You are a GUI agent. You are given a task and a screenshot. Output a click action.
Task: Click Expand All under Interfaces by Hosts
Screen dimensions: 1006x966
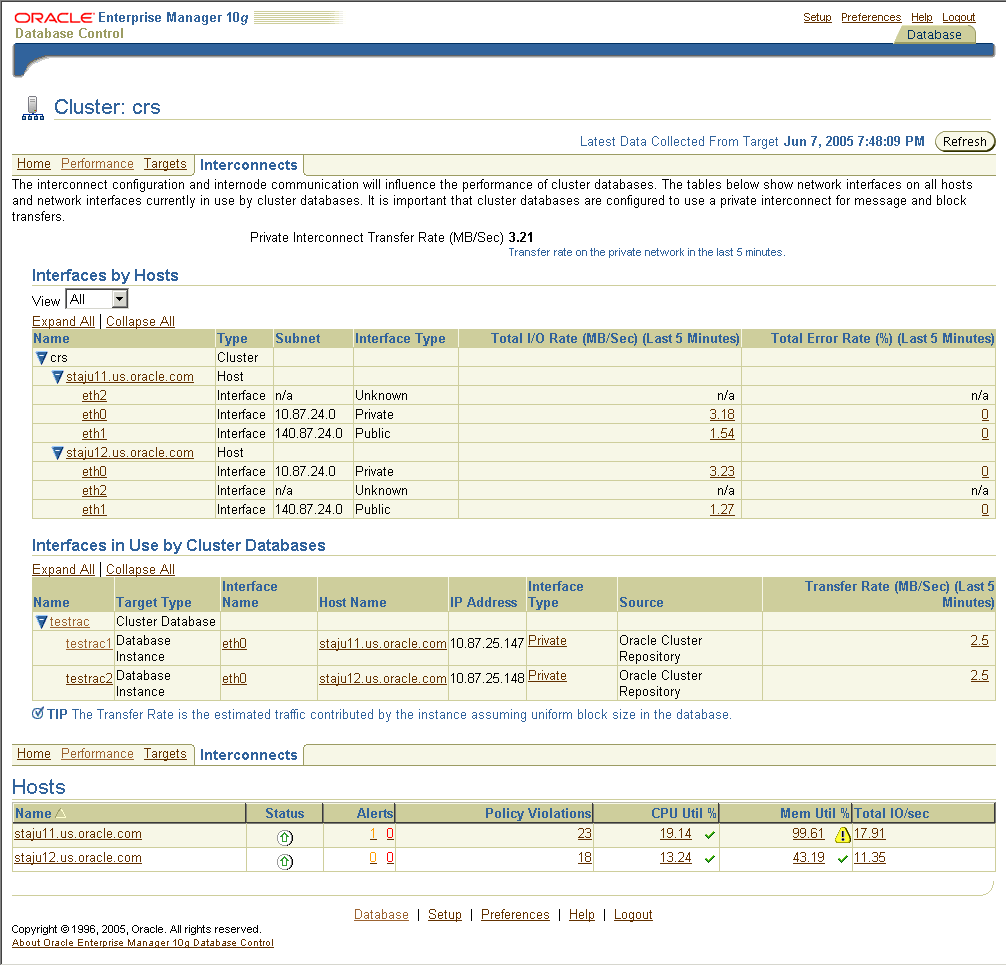(63, 321)
